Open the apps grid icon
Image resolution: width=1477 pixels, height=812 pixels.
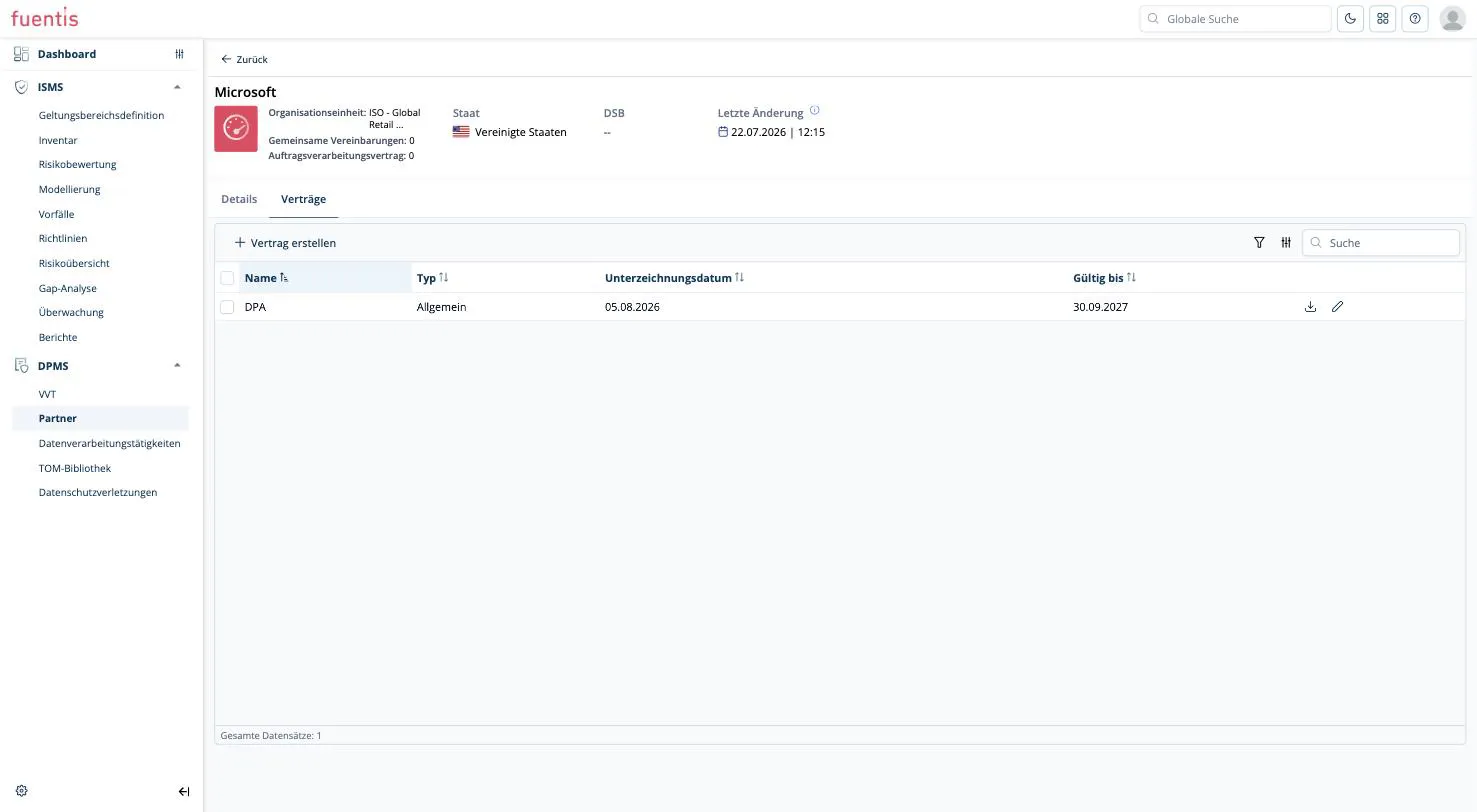(x=1382, y=18)
